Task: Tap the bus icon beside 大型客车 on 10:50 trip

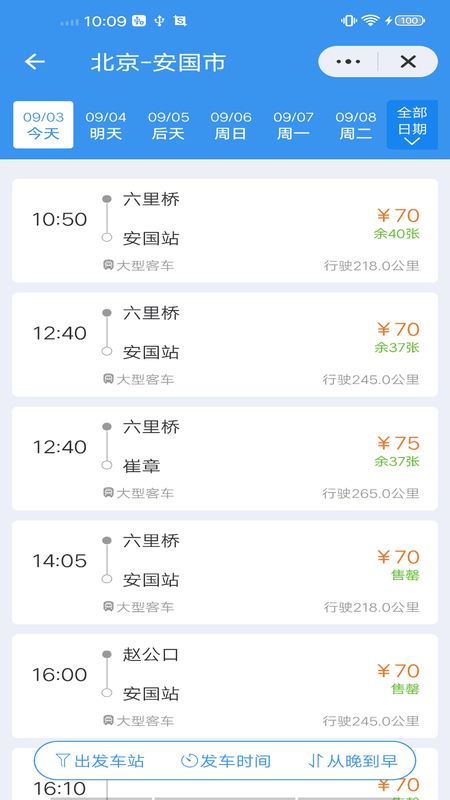Action: click(108, 265)
